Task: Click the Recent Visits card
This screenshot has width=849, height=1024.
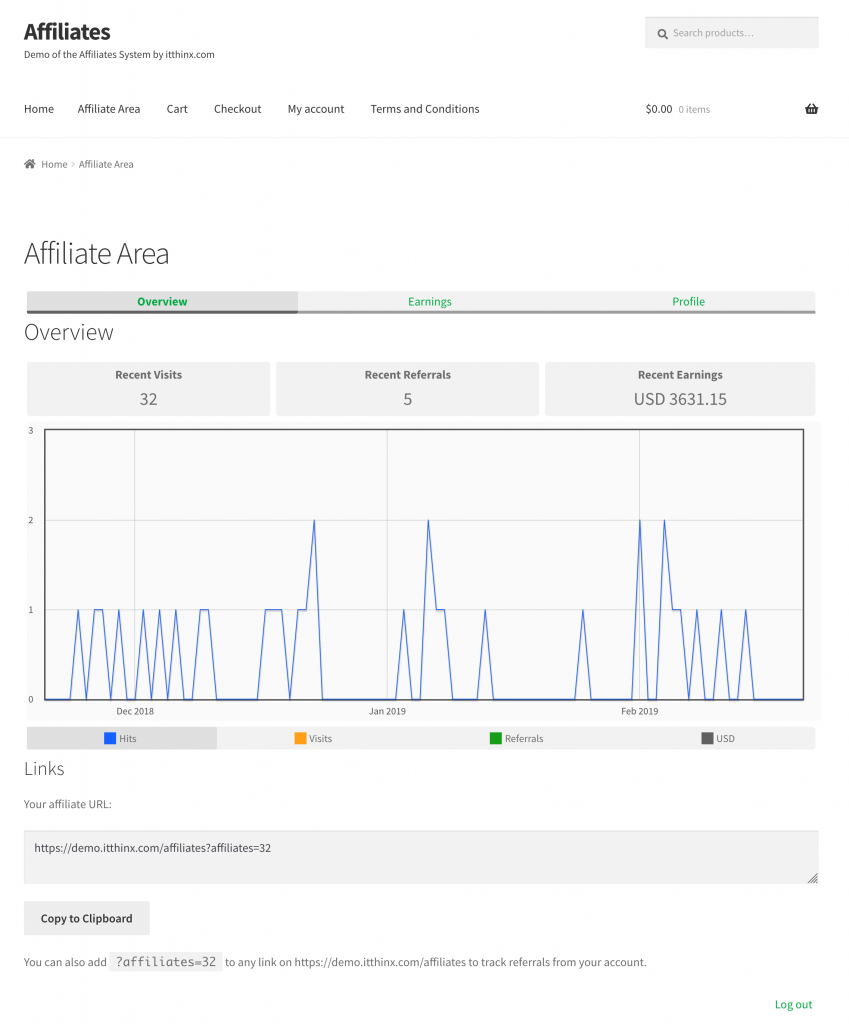Action: (x=148, y=389)
